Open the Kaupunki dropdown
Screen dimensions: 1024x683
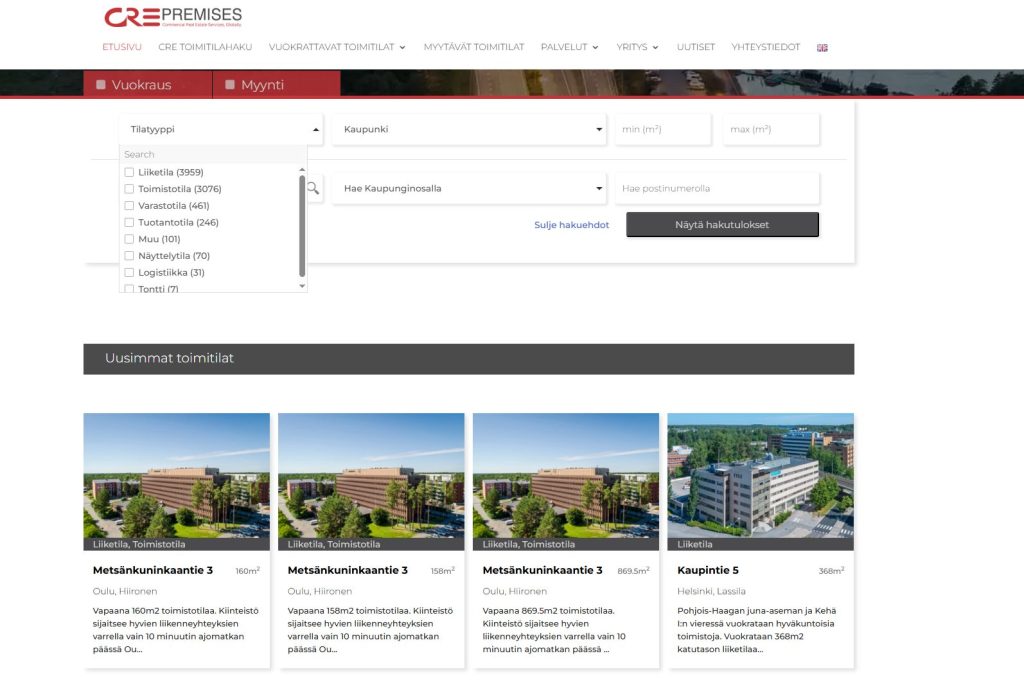pyautogui.click(x=469, y=129)
